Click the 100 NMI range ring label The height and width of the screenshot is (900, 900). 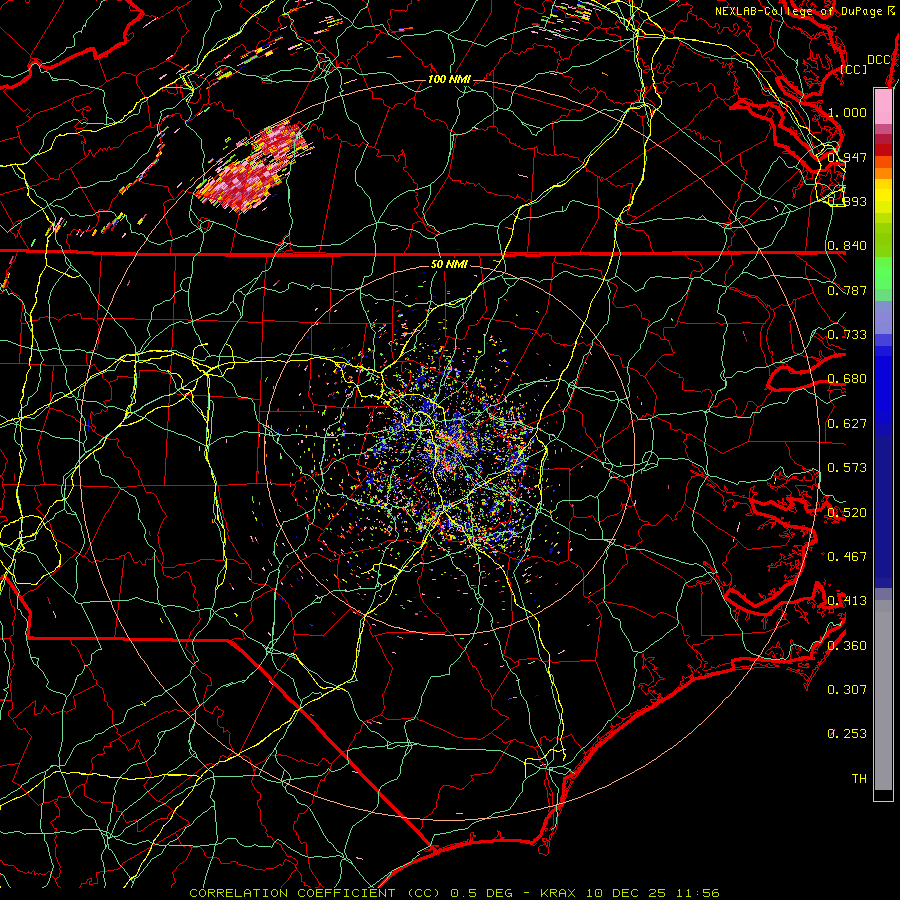[x=449, y=79]
